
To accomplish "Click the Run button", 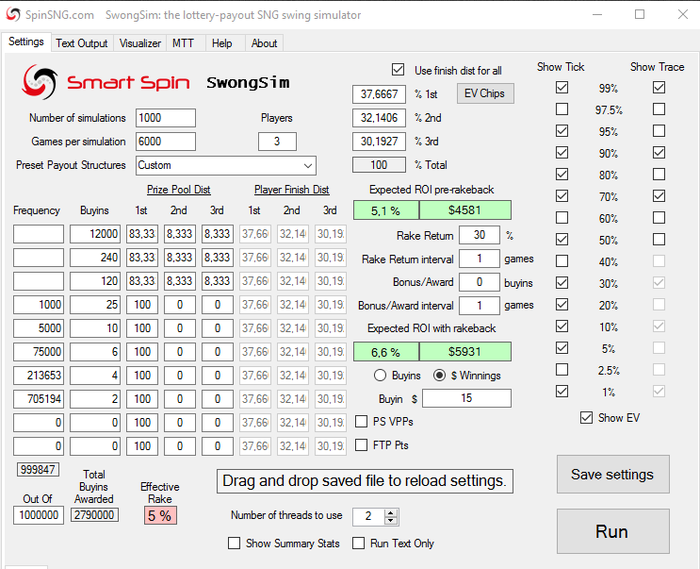I will (x=612, y=532).
